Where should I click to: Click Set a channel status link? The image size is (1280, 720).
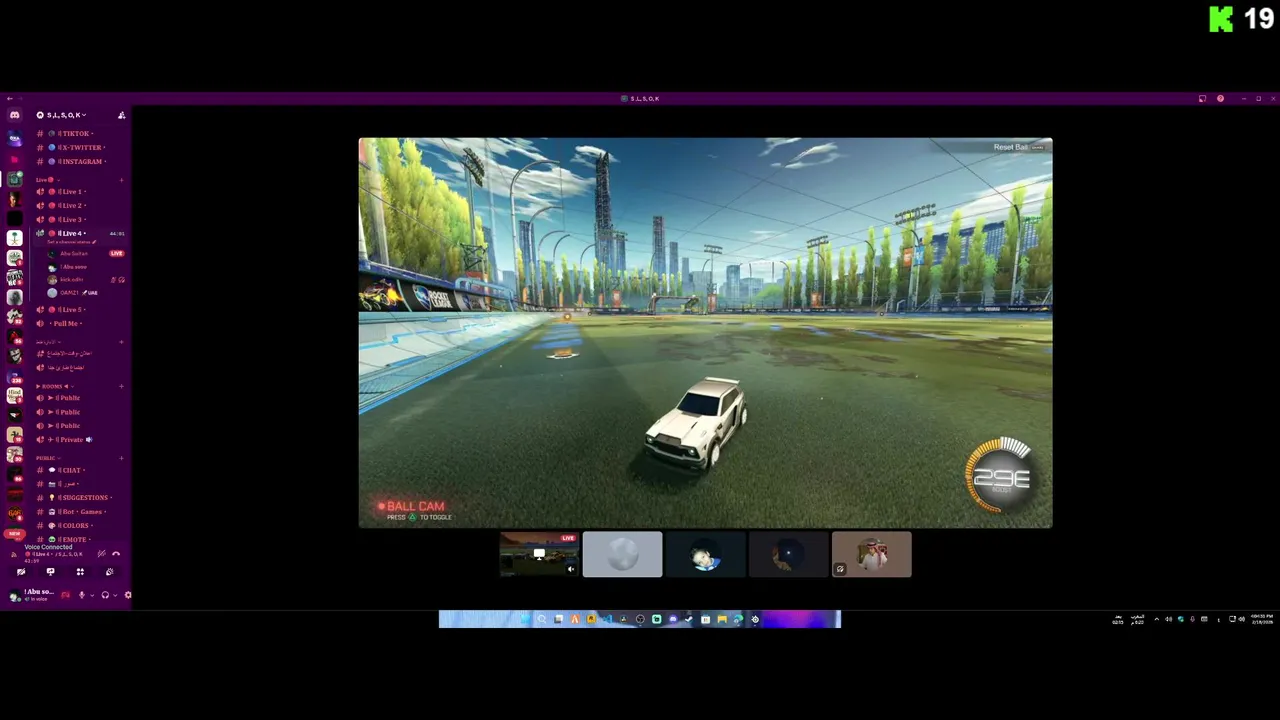(72, 242)
